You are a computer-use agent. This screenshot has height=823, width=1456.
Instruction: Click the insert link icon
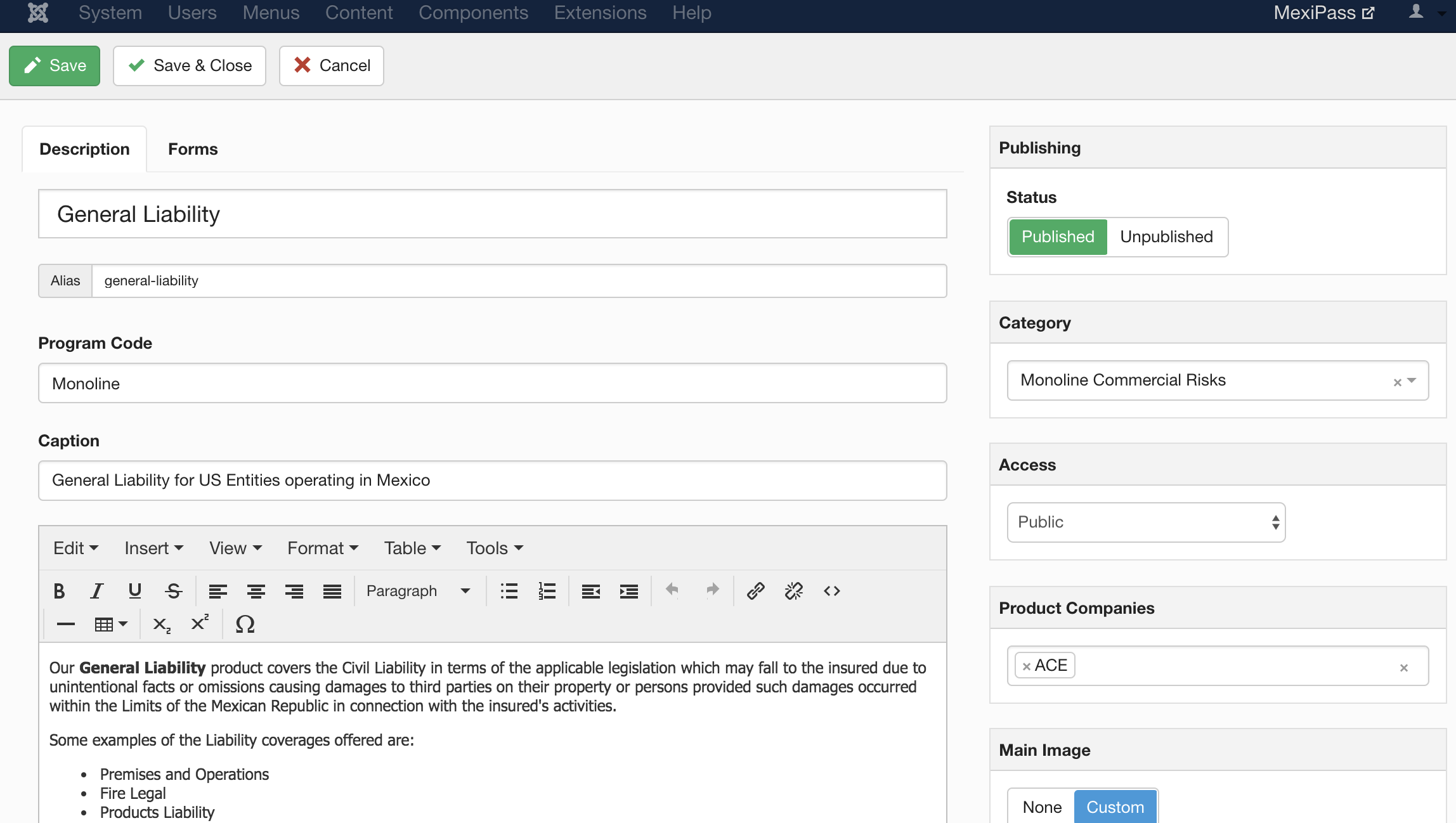(755, 591)
